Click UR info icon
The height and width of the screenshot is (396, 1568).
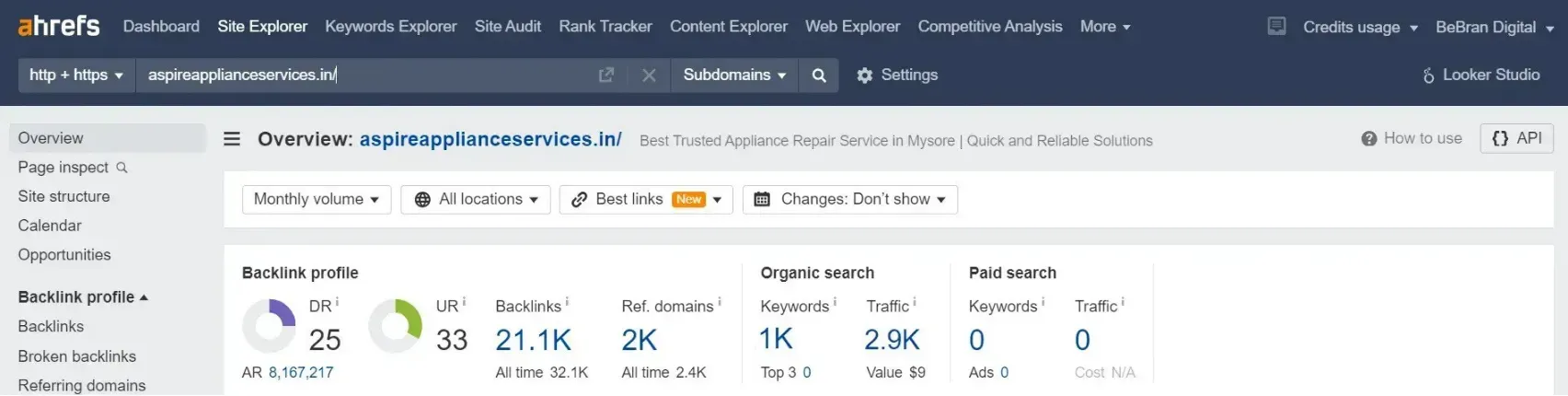[x=464, y=301]
